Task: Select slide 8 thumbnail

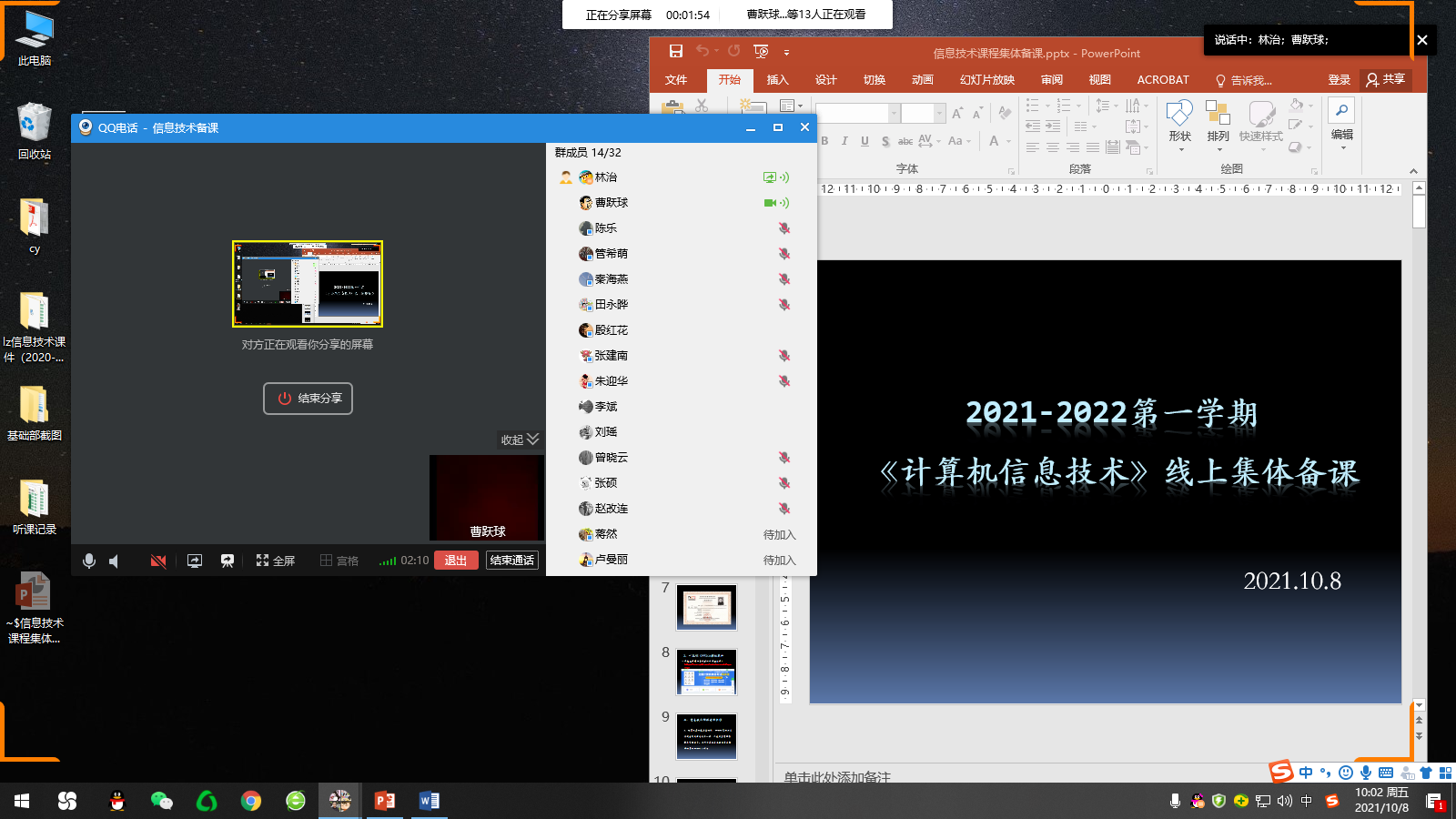Action: coord(706,672)
